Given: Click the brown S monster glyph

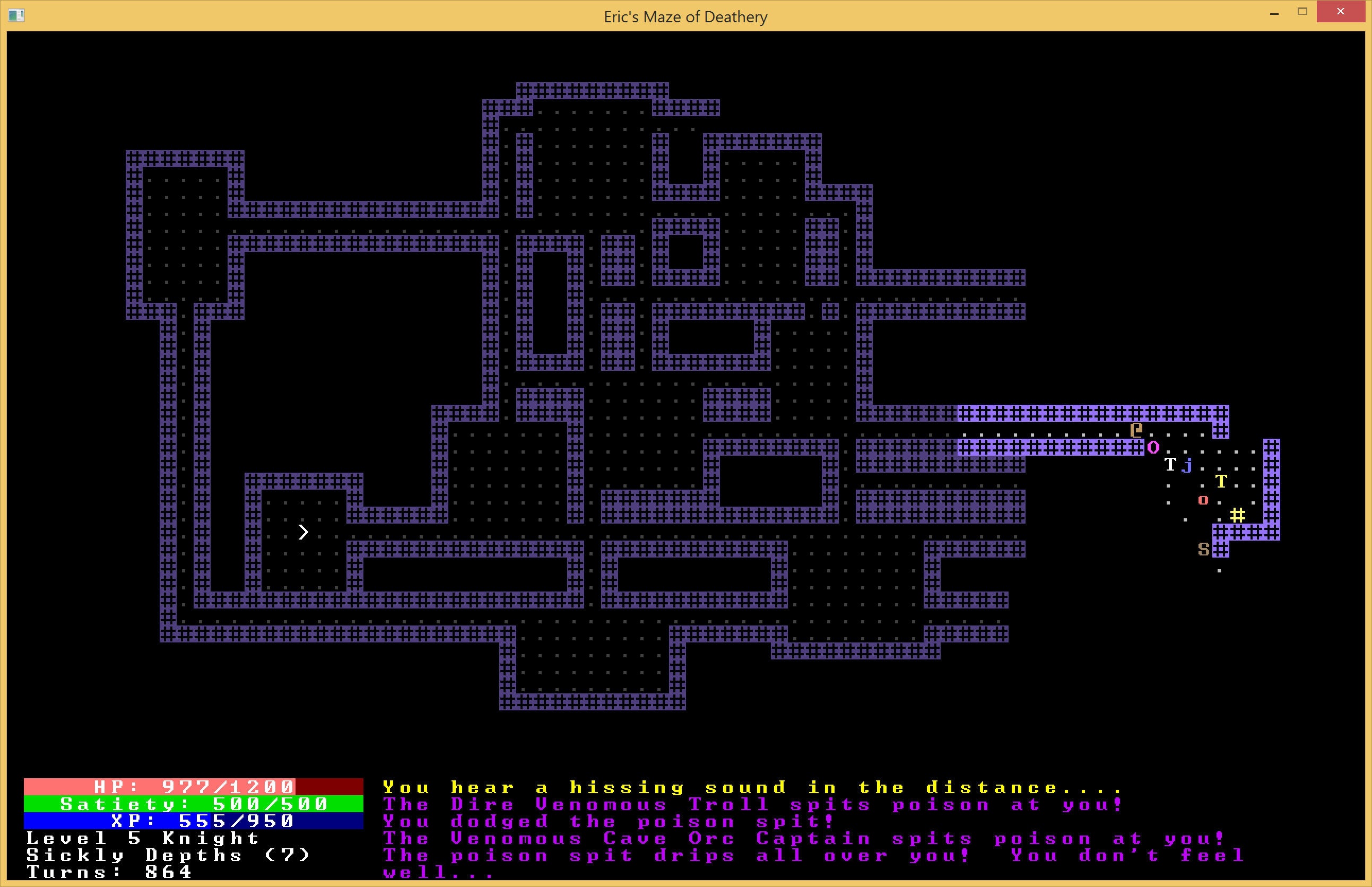Looking at the screenshot, I should pyautogui.click(x=1203, y=549).
